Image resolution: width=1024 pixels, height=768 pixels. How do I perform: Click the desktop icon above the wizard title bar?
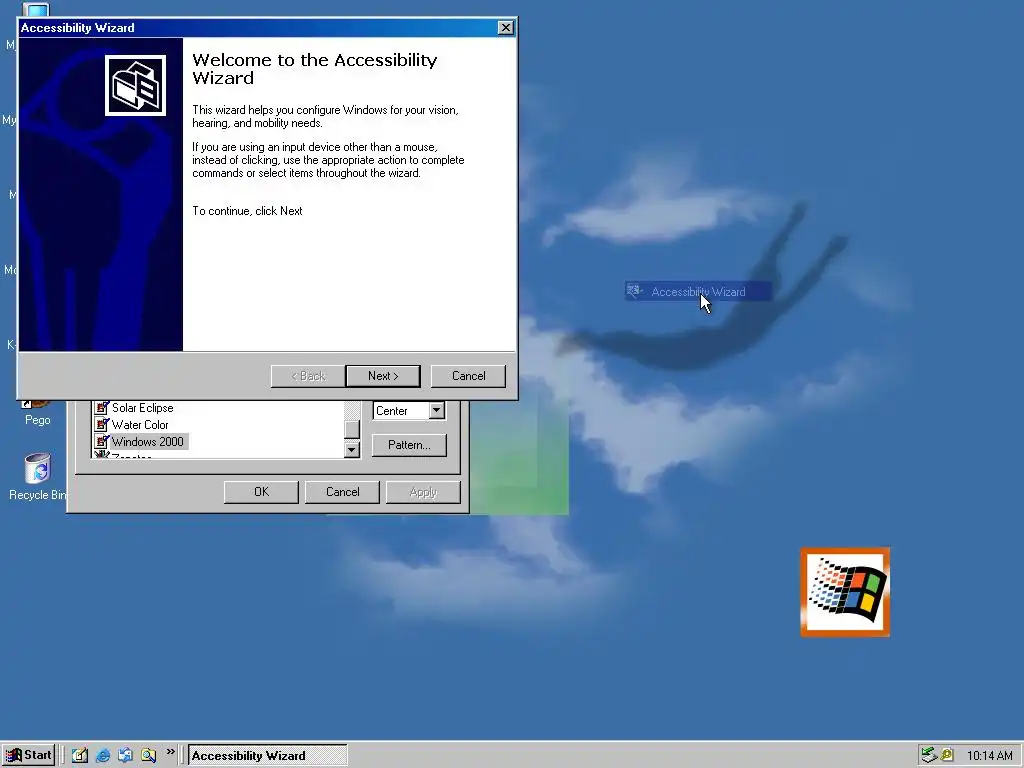click(x=36, y=9)
